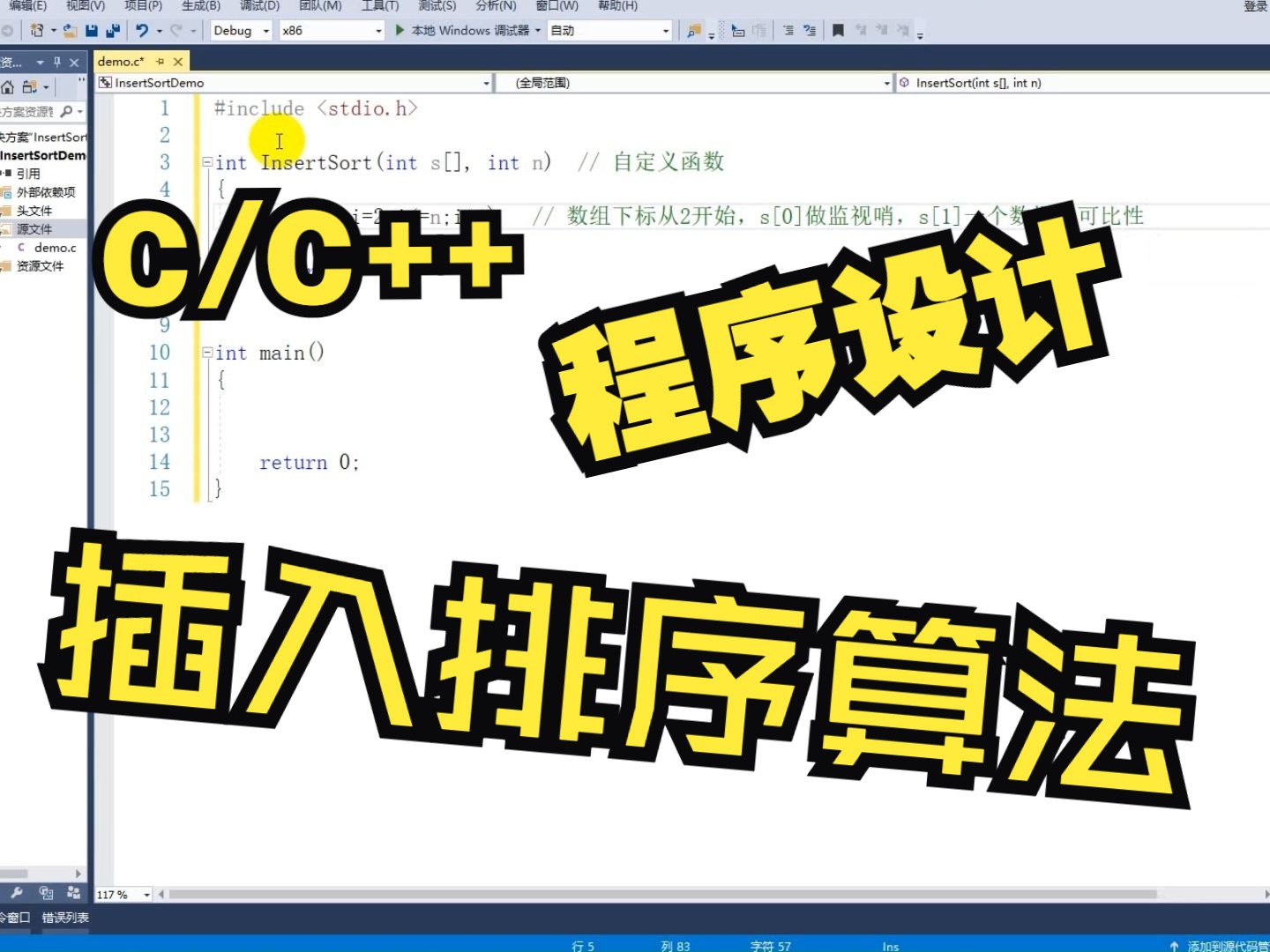
Task: Click the New Project icon
Action: tap(38, 30)
